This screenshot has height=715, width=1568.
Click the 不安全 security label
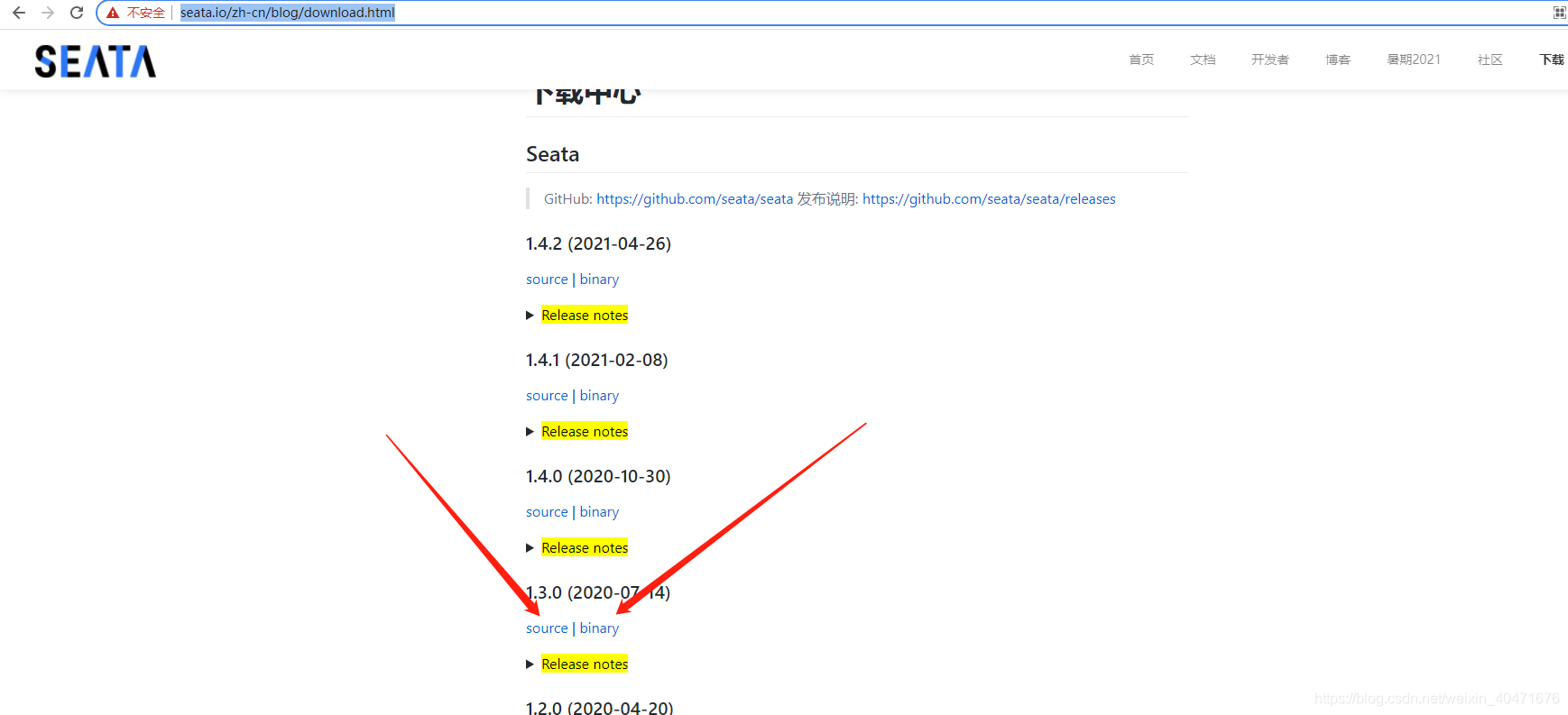tap(145, 13)
